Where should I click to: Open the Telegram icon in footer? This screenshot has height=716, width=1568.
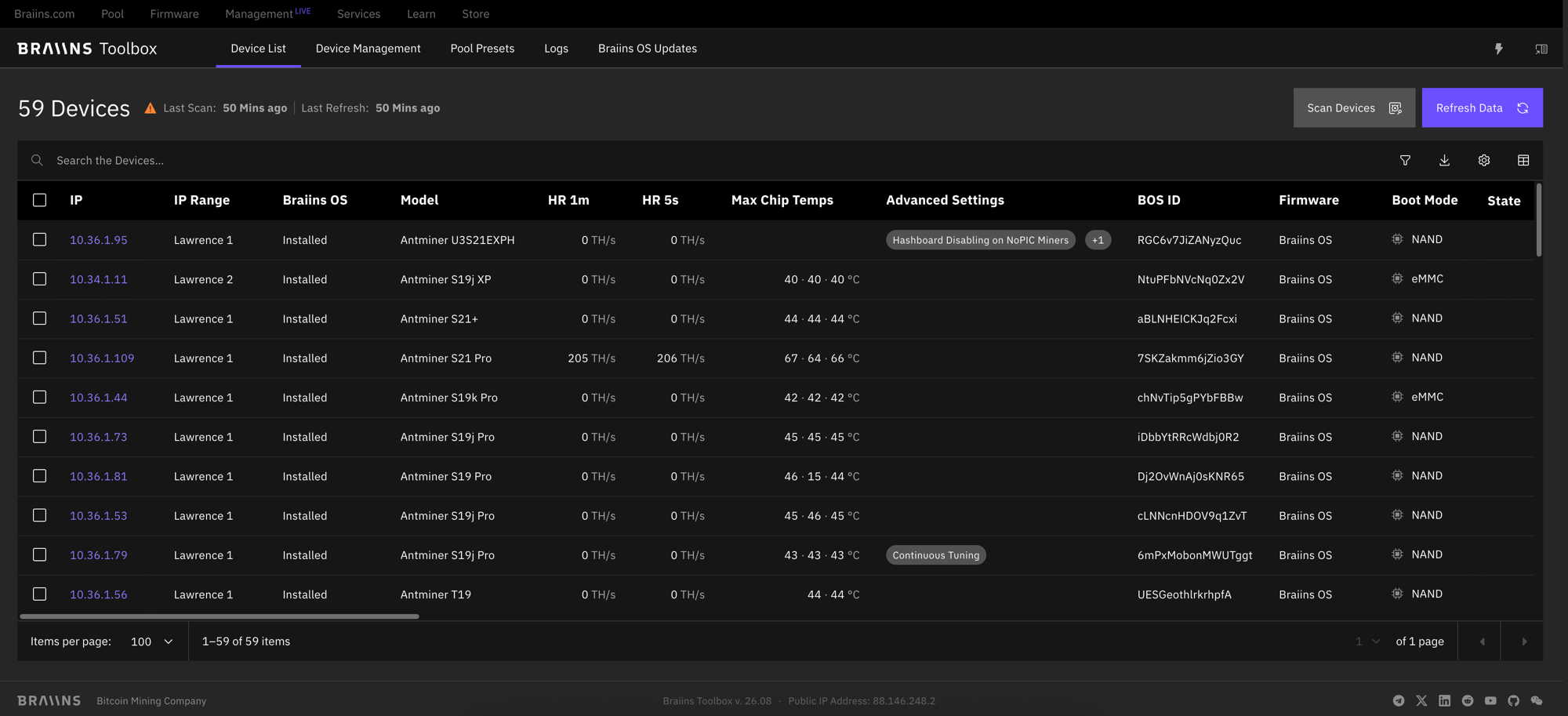pyautogui.click(x=1399, y=700)
